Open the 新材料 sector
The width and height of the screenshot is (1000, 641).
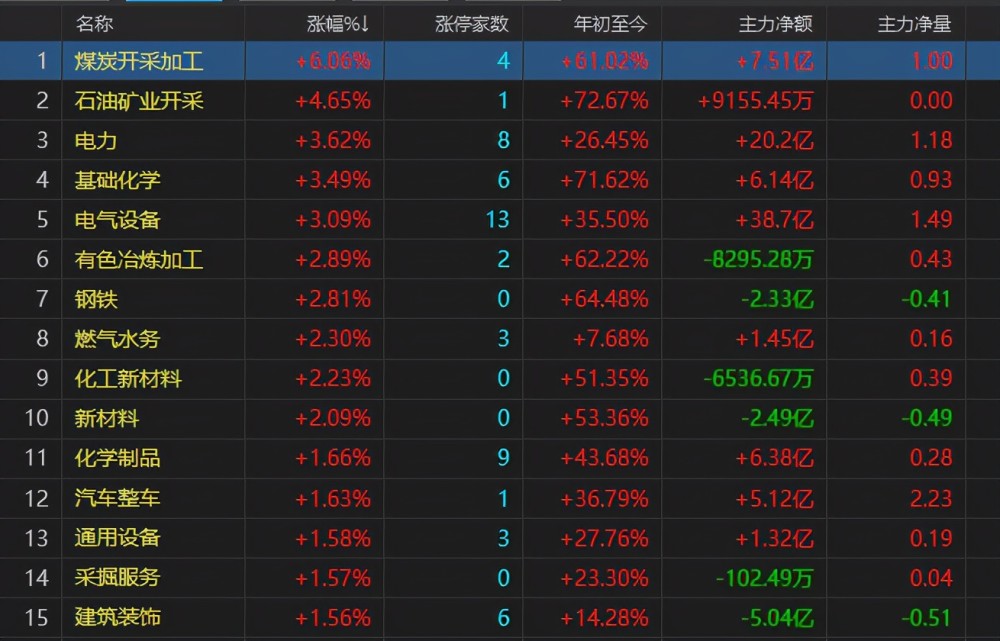coord(107,418)
